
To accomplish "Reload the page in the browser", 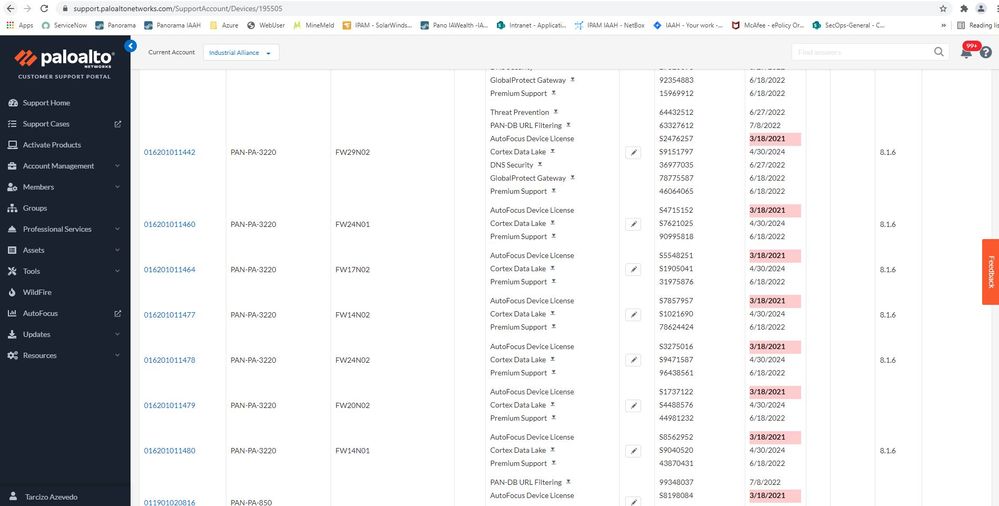I will 44,8.
